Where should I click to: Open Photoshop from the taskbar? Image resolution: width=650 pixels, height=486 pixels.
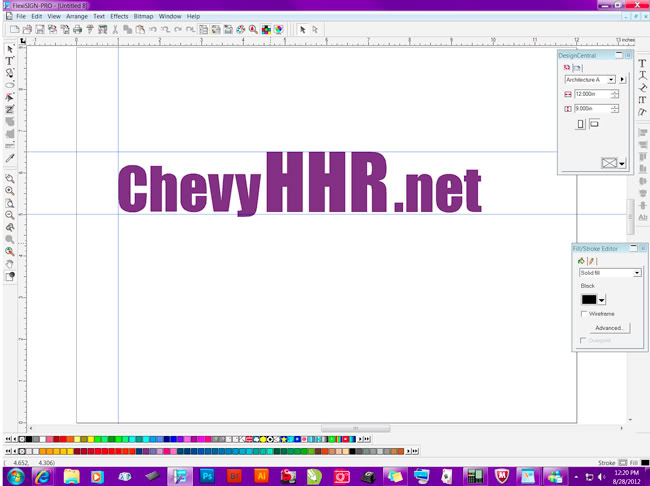207,476
